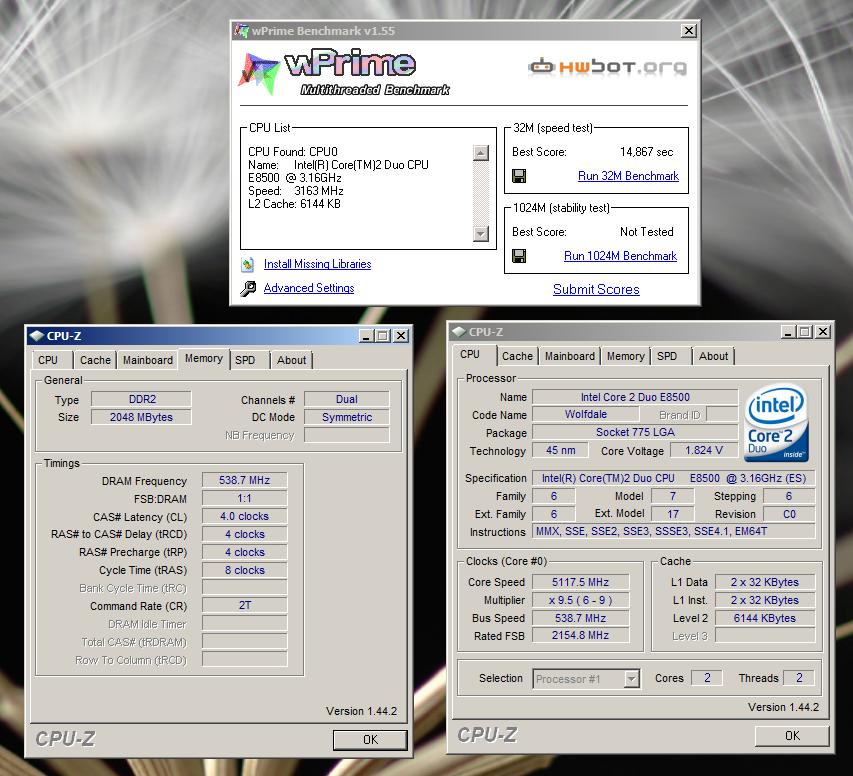Image resolution: width=853 pixels, height=776 pixels.
Task: Click the DRAM Frequency 538.7 MHz field
Action: 244,481
